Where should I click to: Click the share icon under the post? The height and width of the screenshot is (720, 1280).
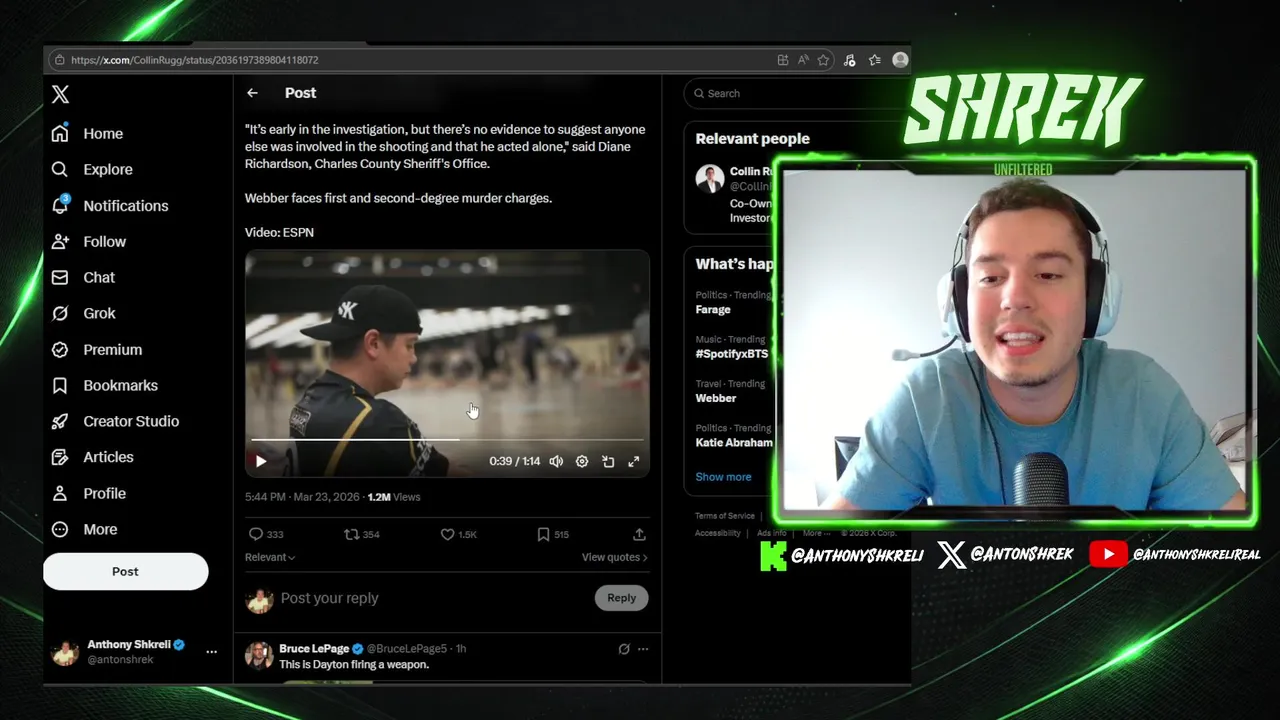click(x=640, y=534)
